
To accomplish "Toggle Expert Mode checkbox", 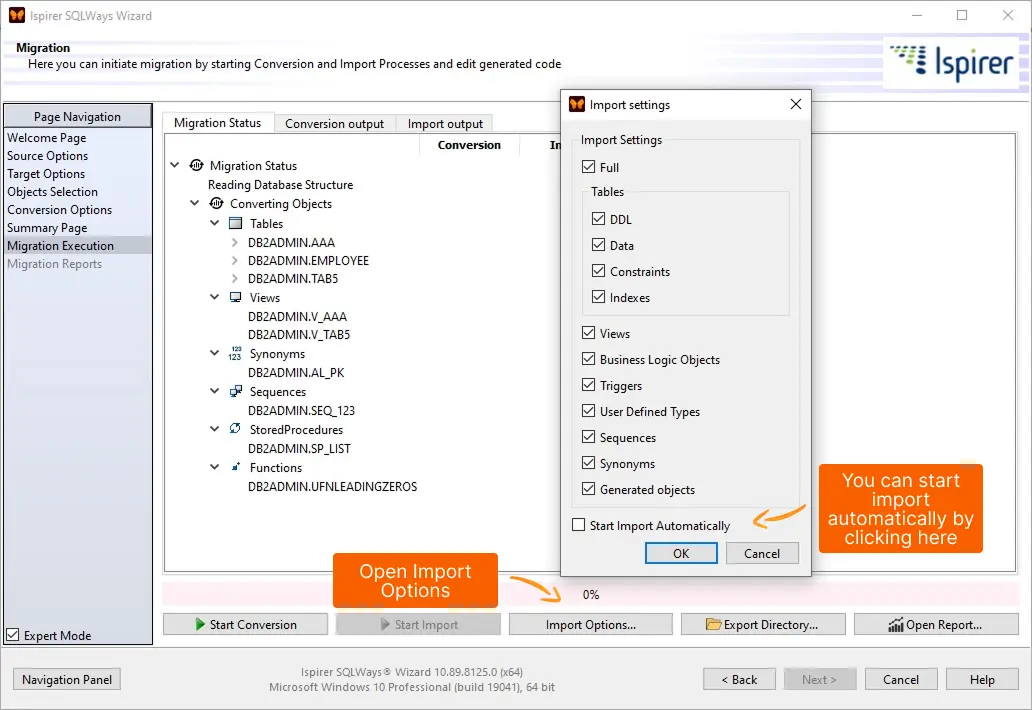I will [x=13, y=635].
